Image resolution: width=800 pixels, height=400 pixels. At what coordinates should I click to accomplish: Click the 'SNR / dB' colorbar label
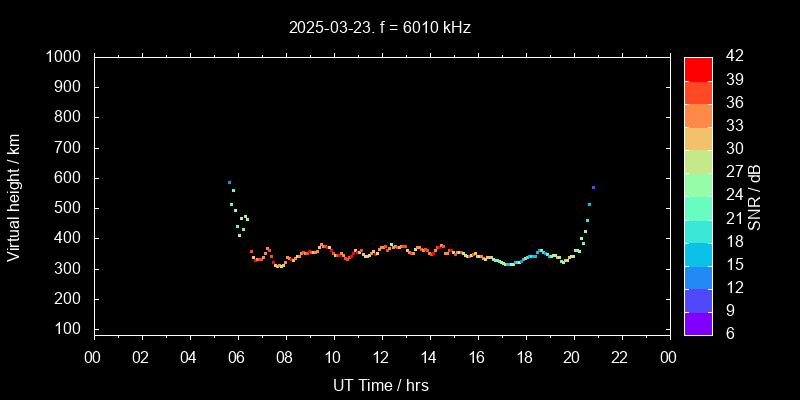coord(755,196)
